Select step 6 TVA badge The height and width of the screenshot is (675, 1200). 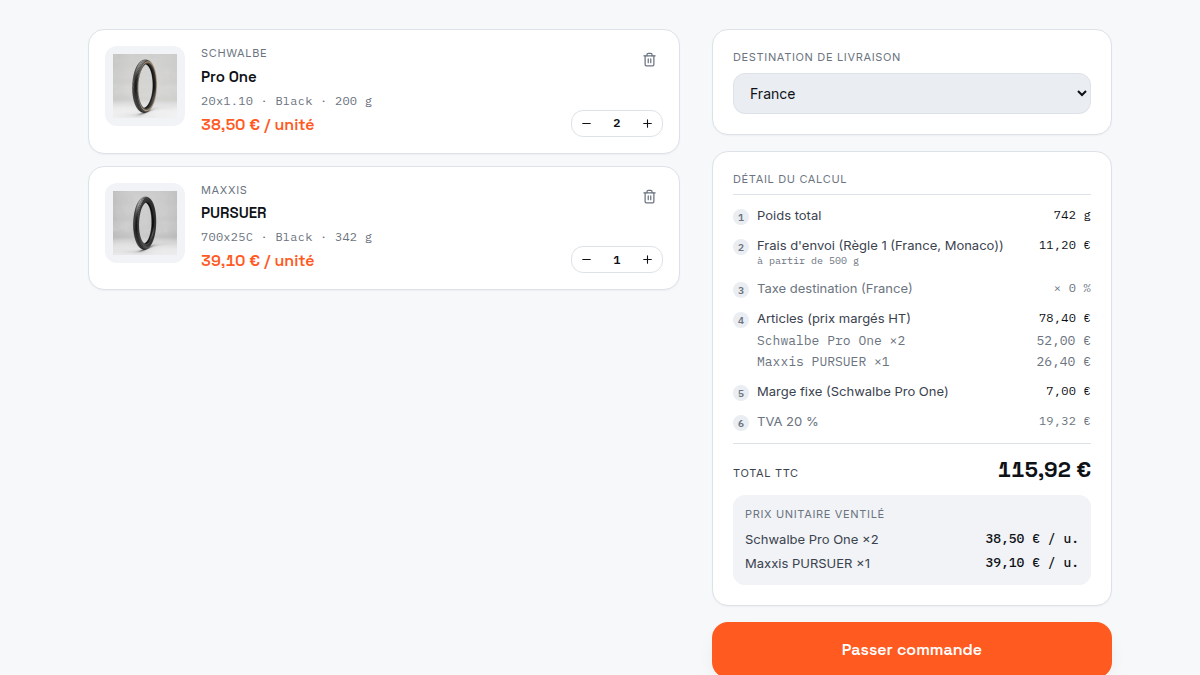click(741, 423)
